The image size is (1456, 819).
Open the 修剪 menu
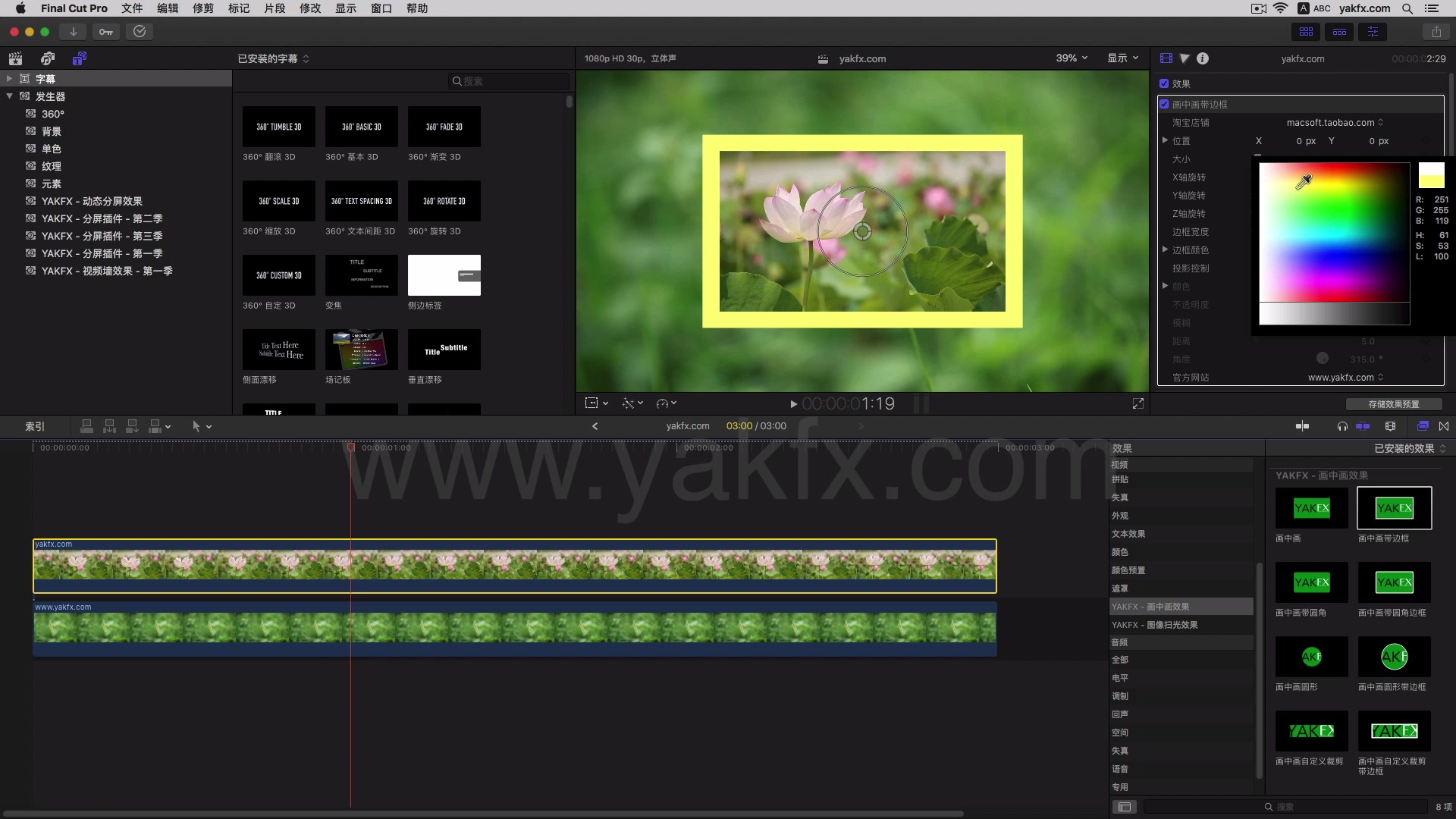click(x=203, y=8)
